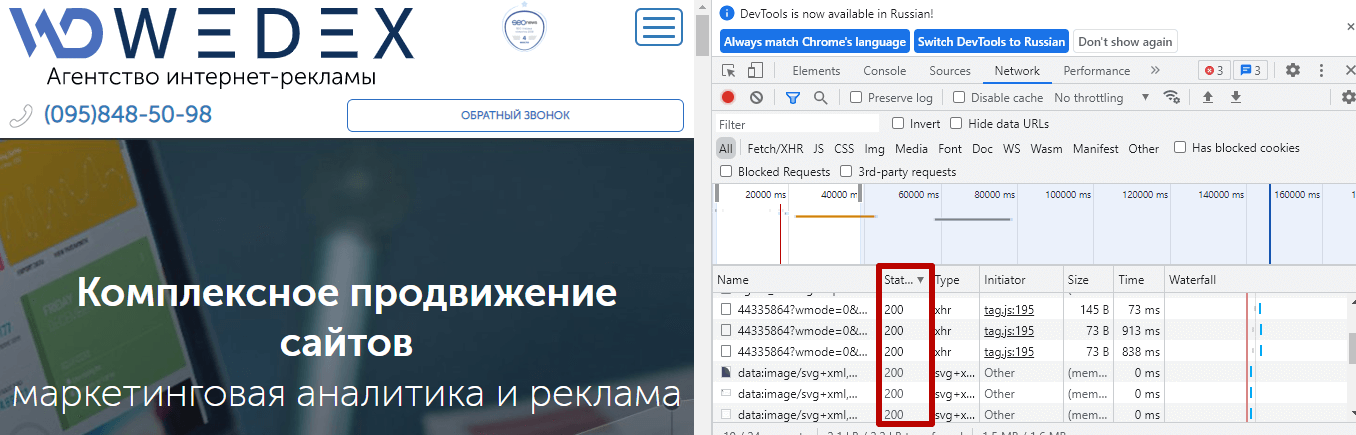Tick the Hide data URLs checkbox
Screen dimensions: 1356x435
coord(956,124)
